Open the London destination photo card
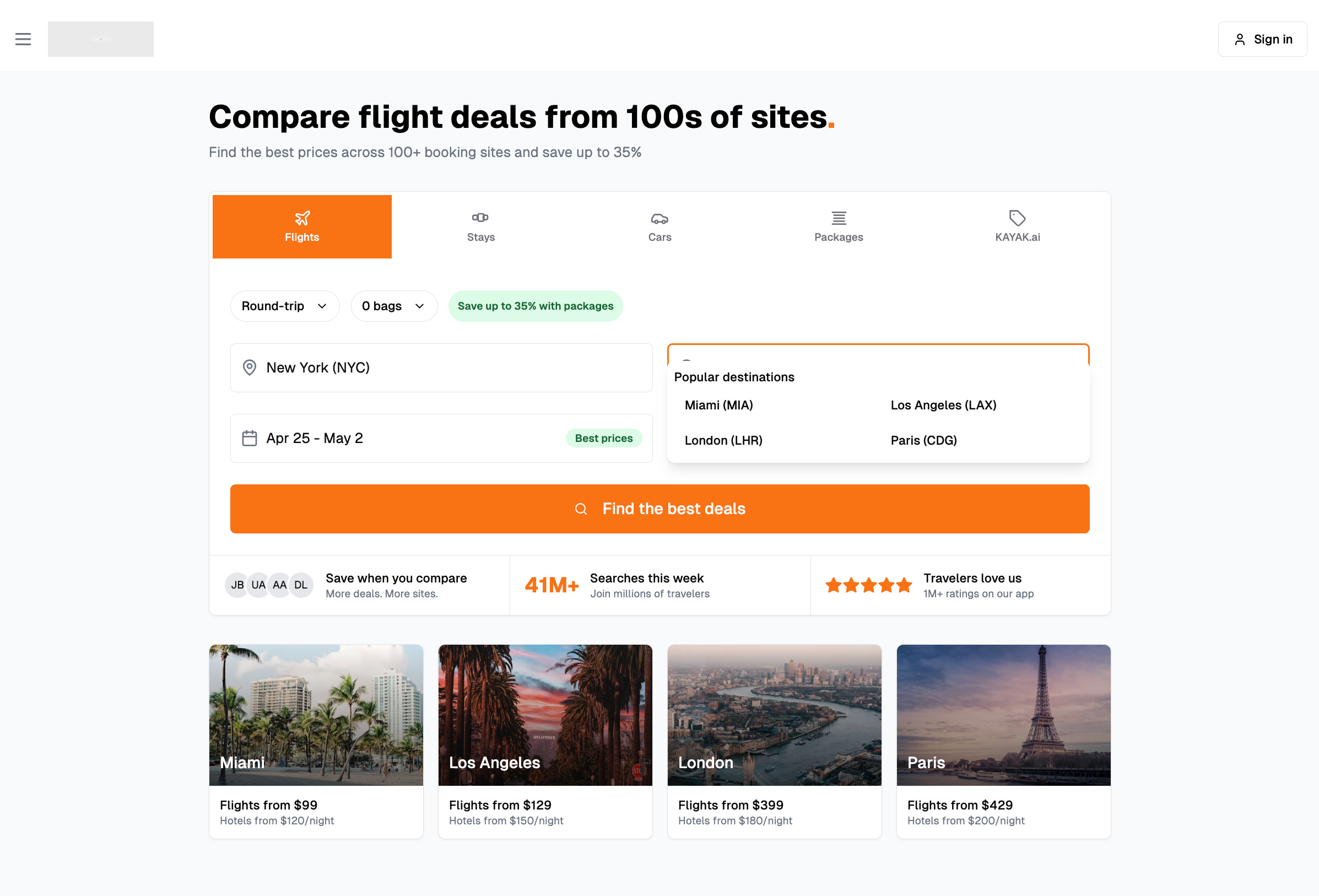This screenshot has width=1319, height=896. (774, 715)
